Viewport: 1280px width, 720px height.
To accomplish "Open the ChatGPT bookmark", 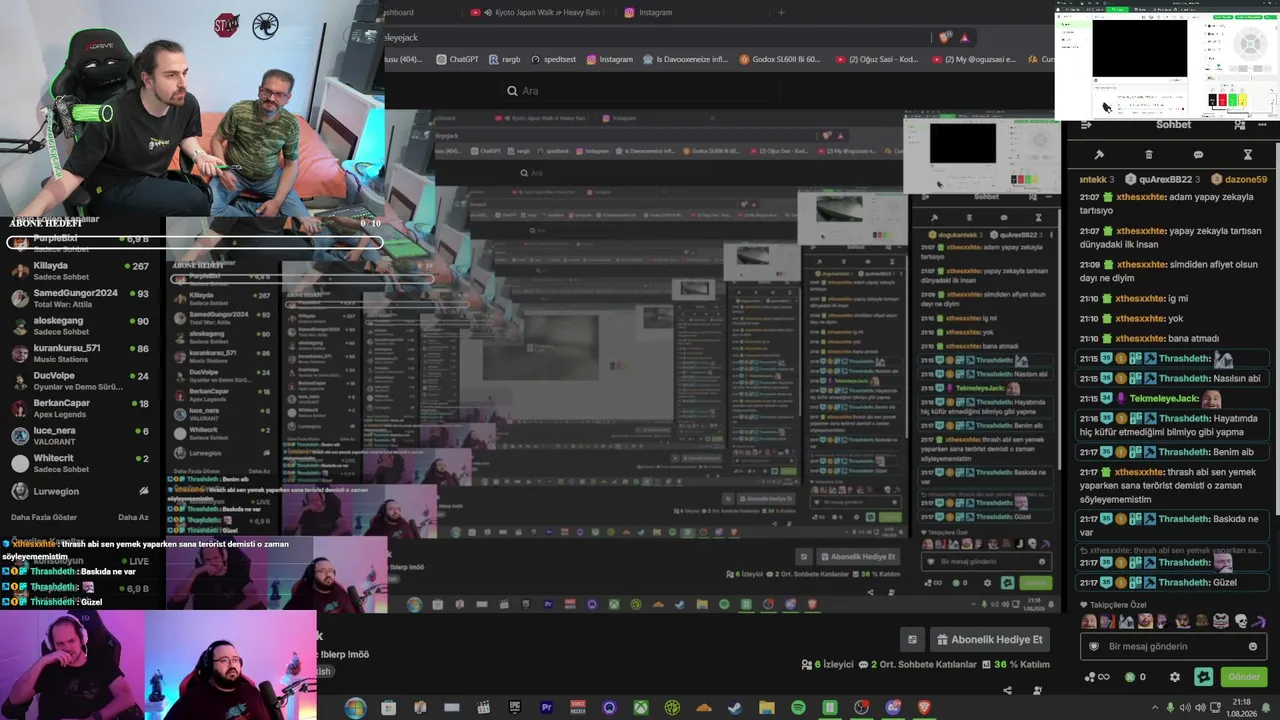I will coord(457,59).
